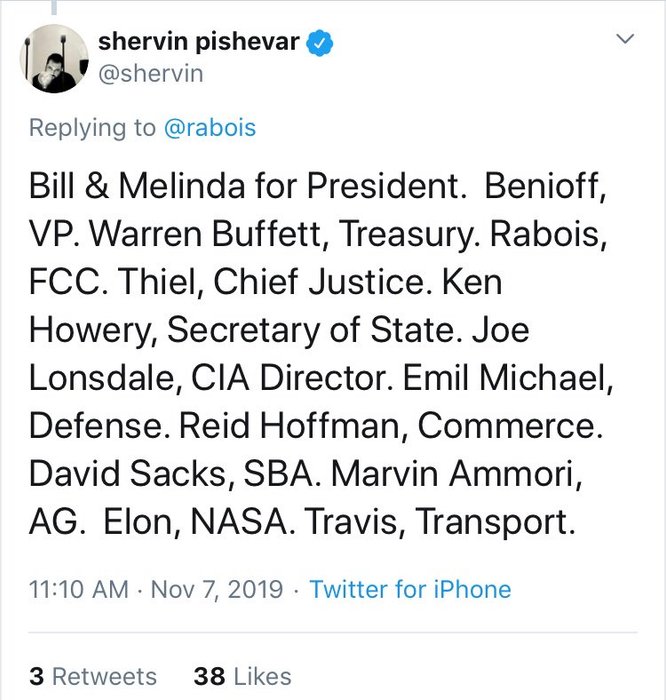Click the 11:10 AM timestamp
The width and height of the screenshot is (666, 700).
[x=76, y=589]
